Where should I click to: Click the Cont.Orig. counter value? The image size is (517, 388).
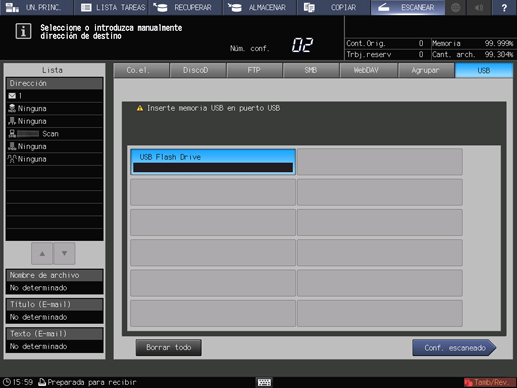coord(421,43)
